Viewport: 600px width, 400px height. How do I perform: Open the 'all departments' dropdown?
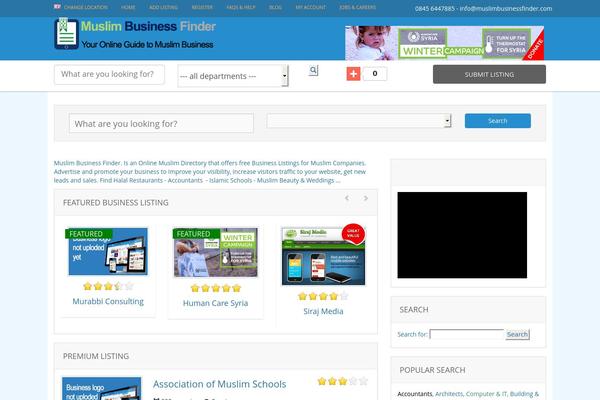click(233, 76)
